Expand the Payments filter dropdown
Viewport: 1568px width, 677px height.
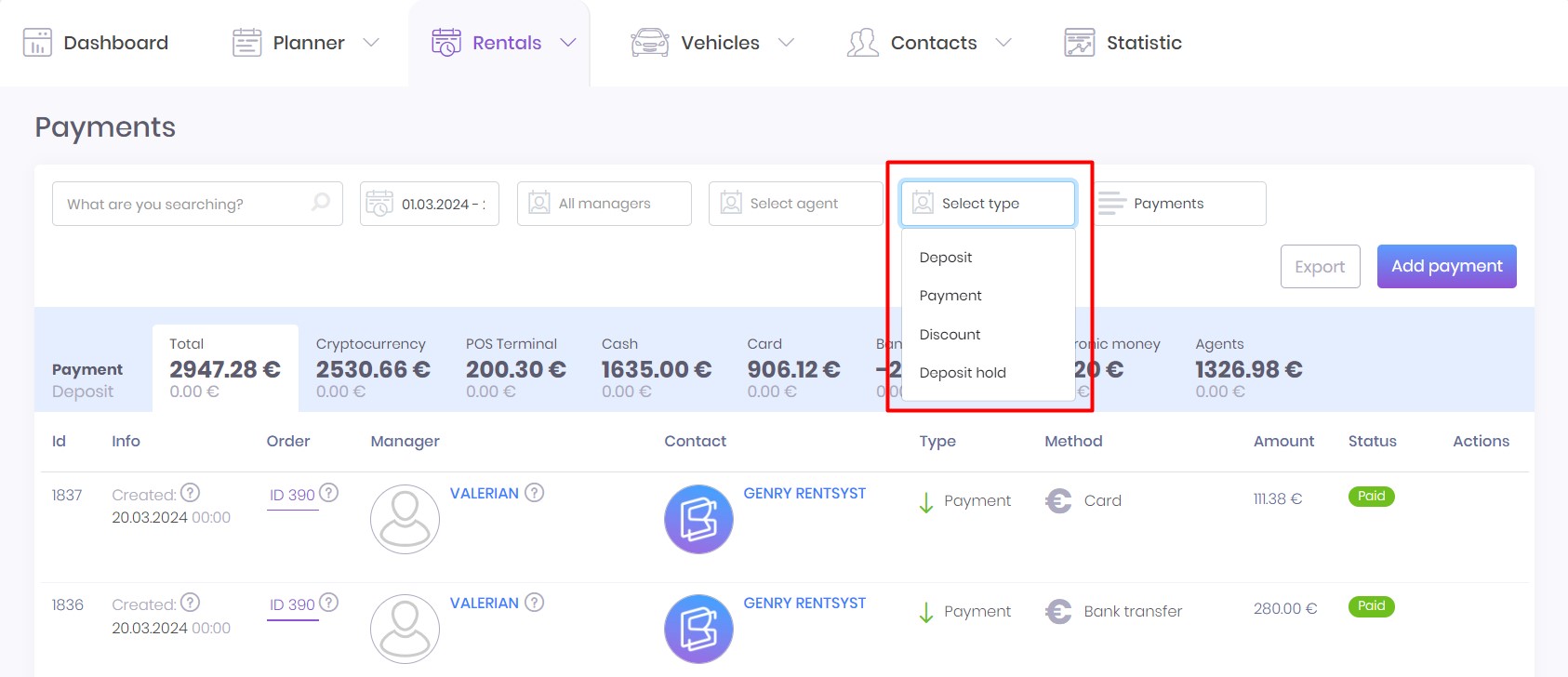pos(1177,204)
